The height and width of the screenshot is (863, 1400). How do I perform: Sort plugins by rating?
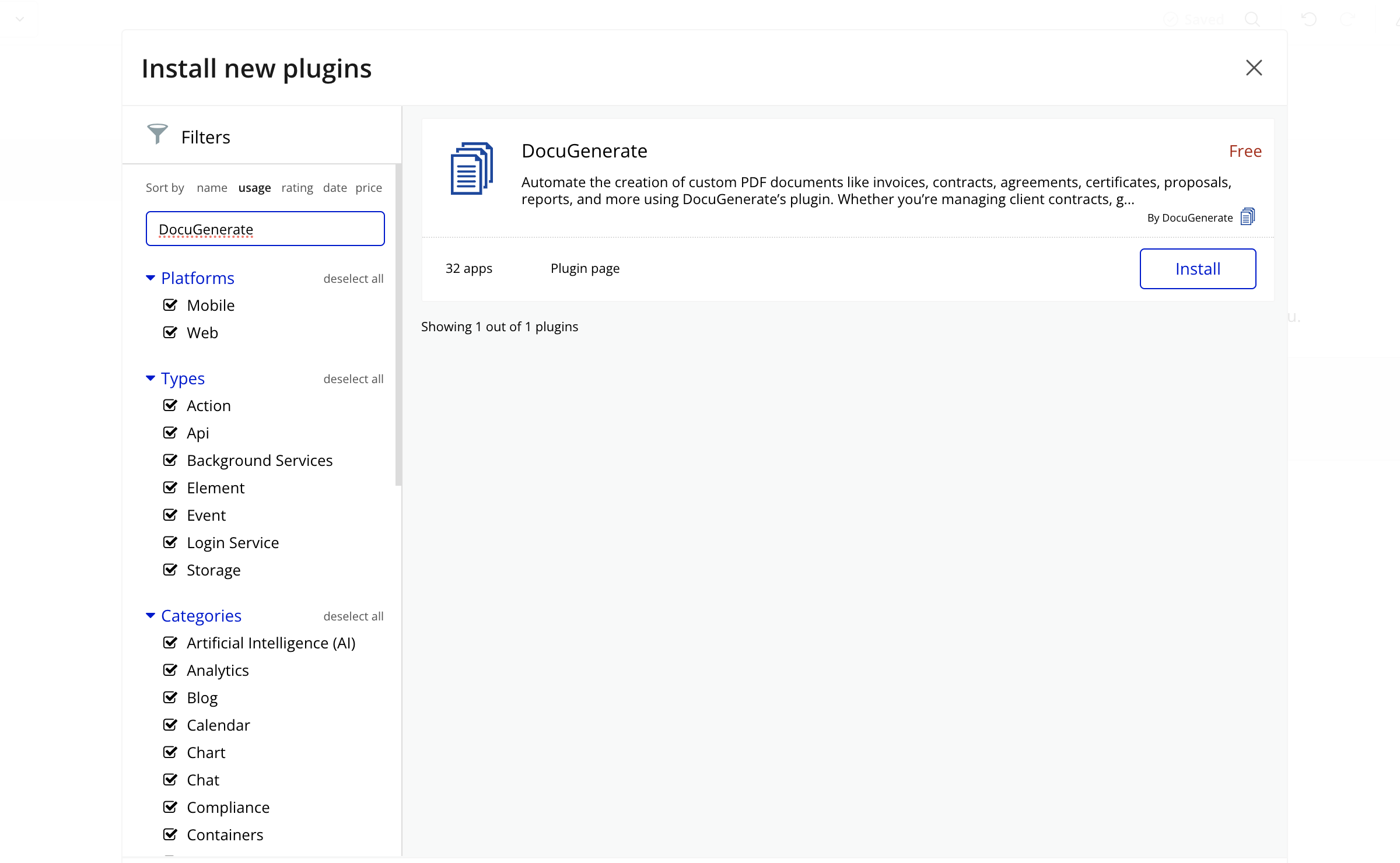[x=297, y=188]
